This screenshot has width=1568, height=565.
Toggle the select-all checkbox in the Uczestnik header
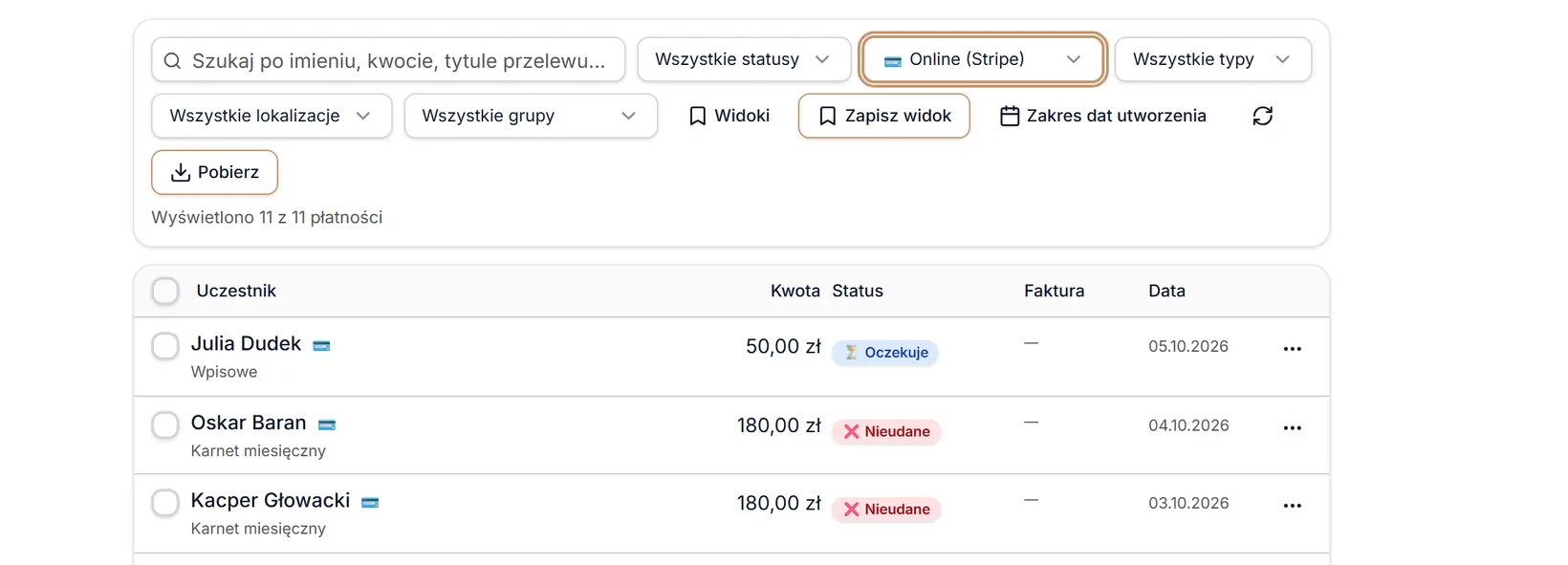coord(165,291)
